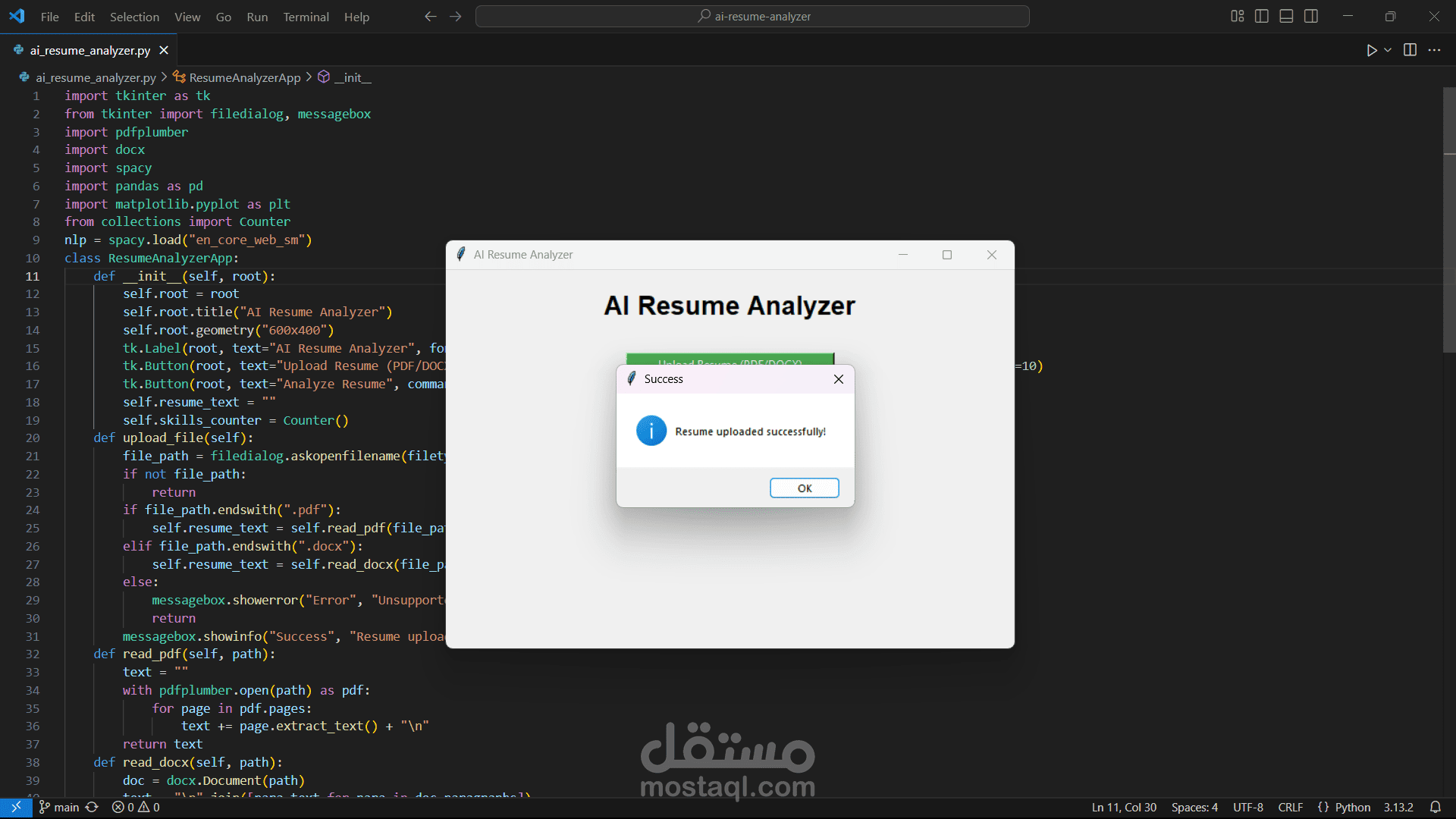Close the Success message dialog
This screenshot has height=819, width=1456.
(x=839, y=379)
